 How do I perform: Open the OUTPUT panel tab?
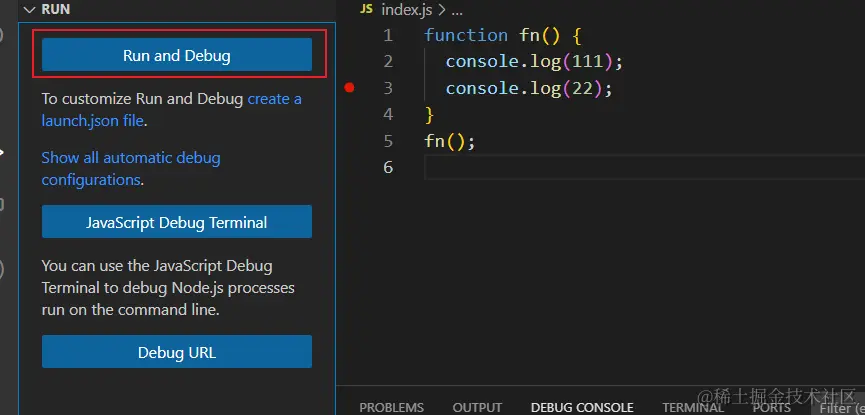(x=477, y=407)
